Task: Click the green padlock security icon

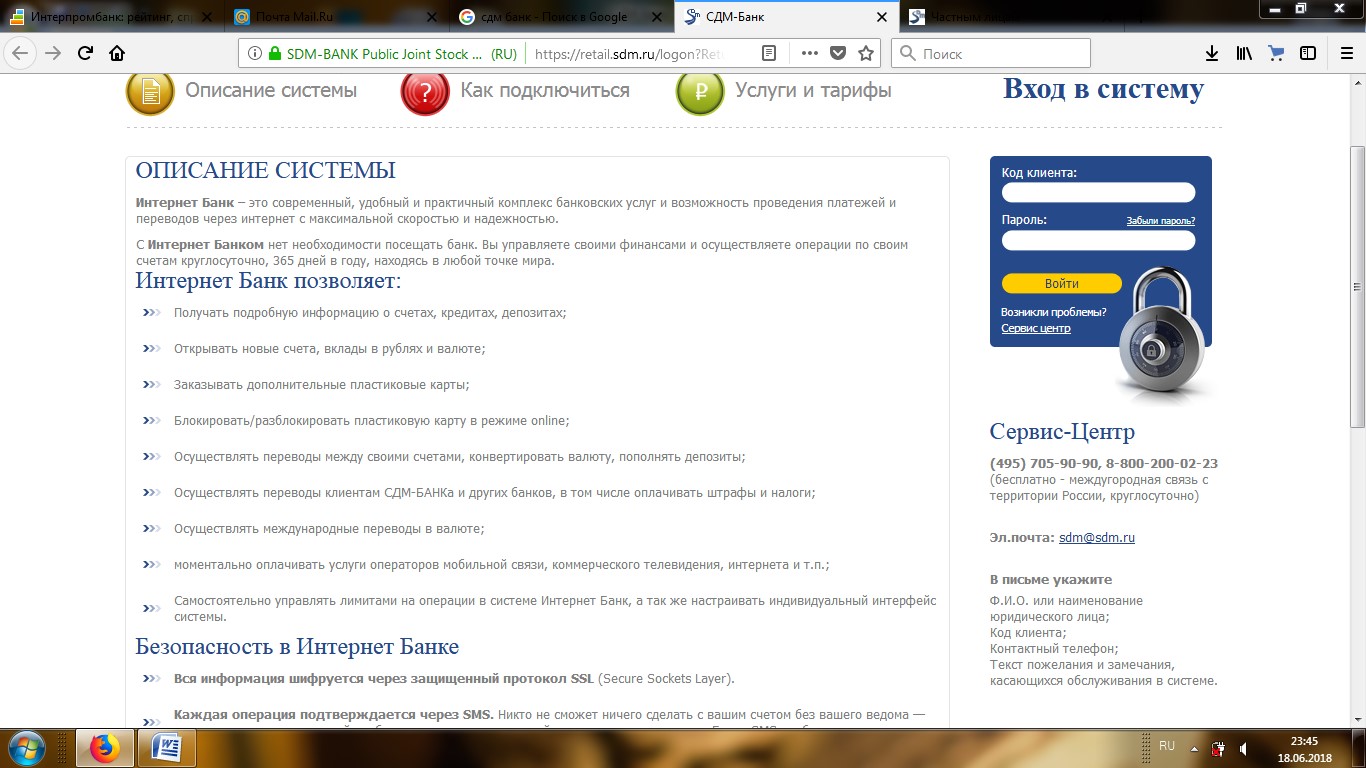Action: [275, 54]
